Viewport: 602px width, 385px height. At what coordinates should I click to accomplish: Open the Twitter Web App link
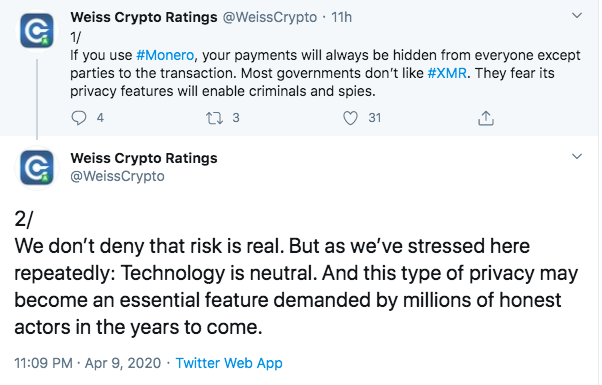(229, 363)
